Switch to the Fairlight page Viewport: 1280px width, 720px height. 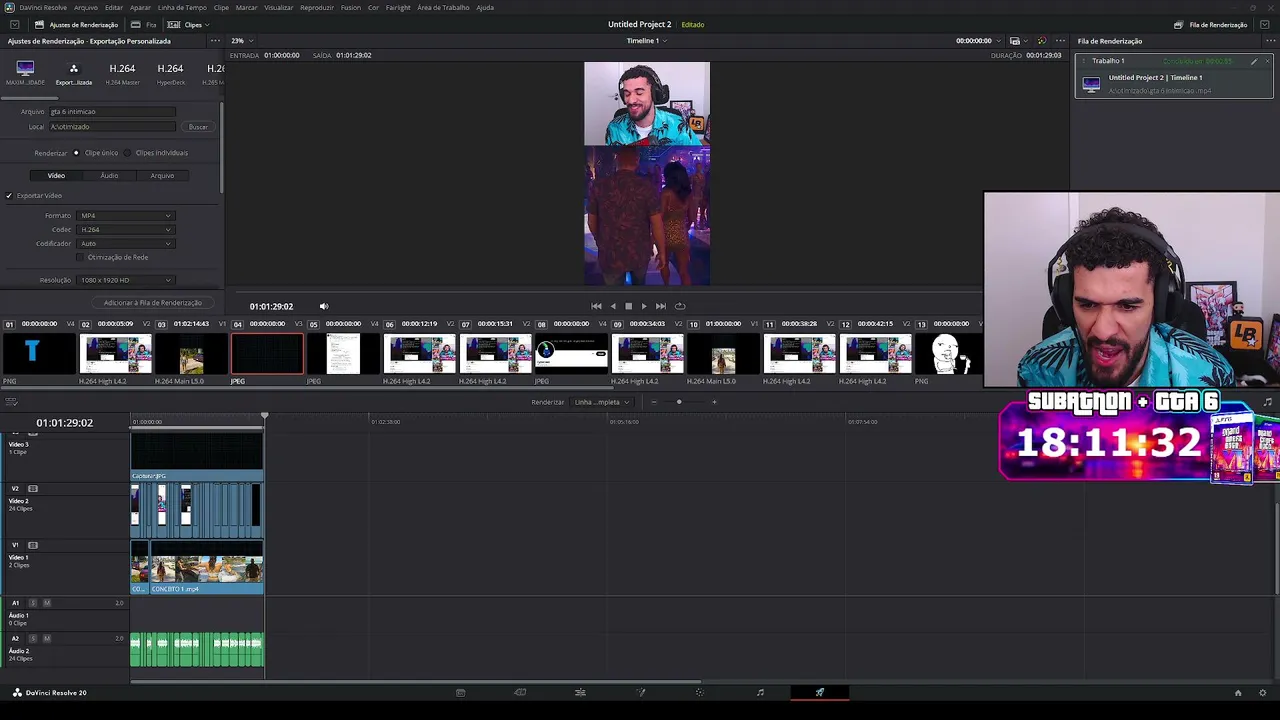click(x=760, y=692)
